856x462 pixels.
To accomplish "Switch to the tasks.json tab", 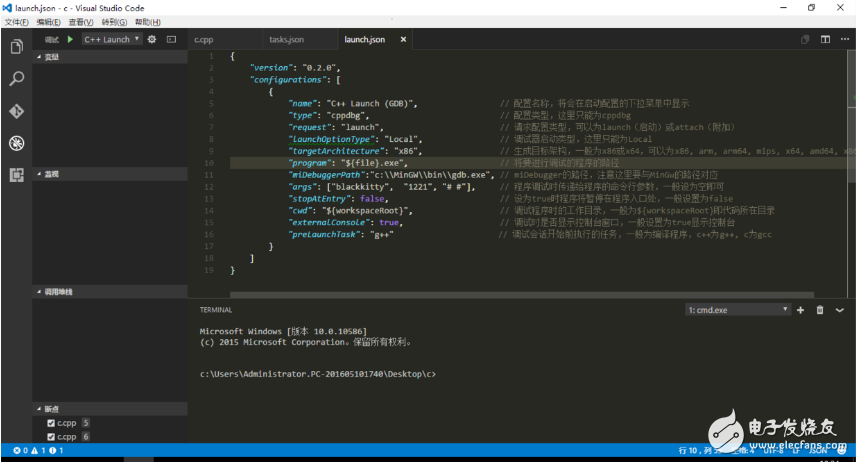I will (x=300, y=39).
